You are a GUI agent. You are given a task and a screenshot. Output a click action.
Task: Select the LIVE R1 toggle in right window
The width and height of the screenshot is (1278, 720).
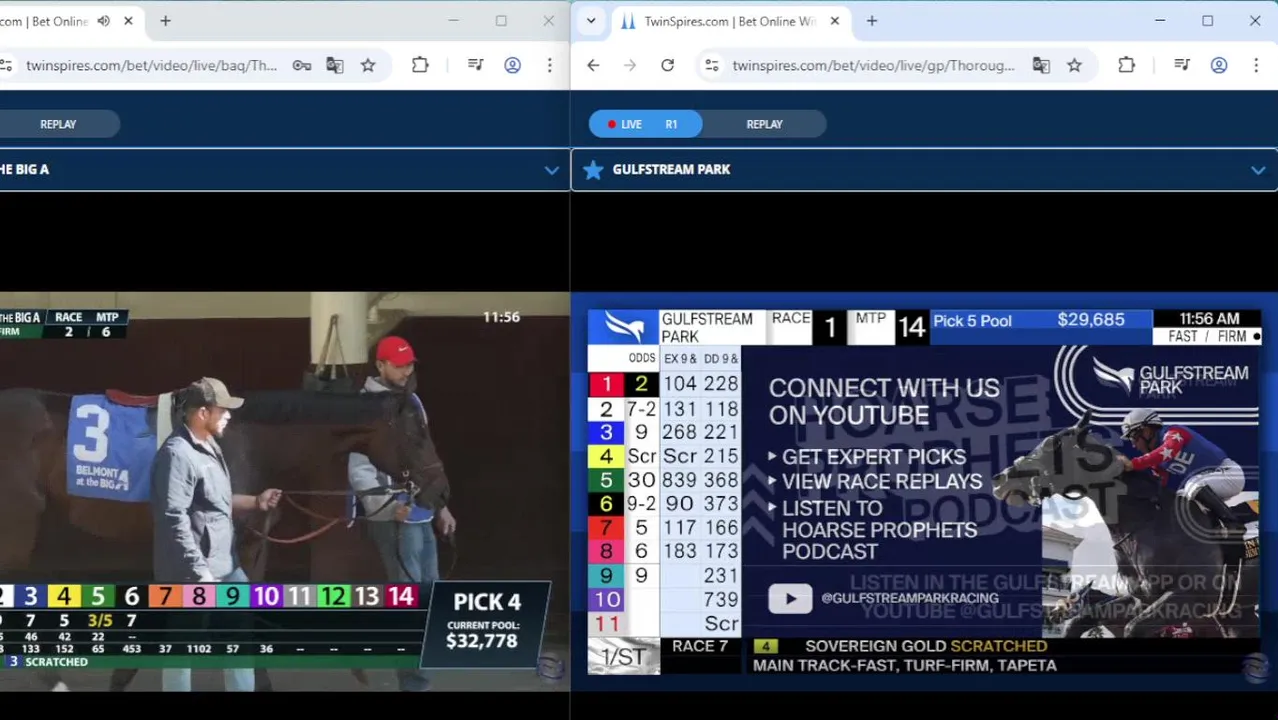pos(645,124)
